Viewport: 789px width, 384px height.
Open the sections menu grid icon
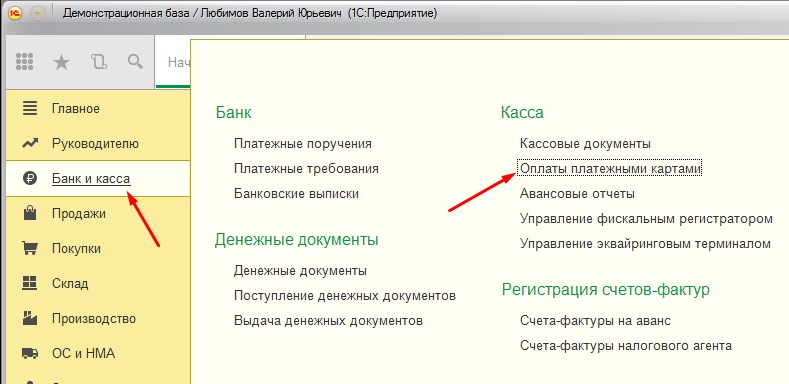pyautogui.click(x=25, y=62)
